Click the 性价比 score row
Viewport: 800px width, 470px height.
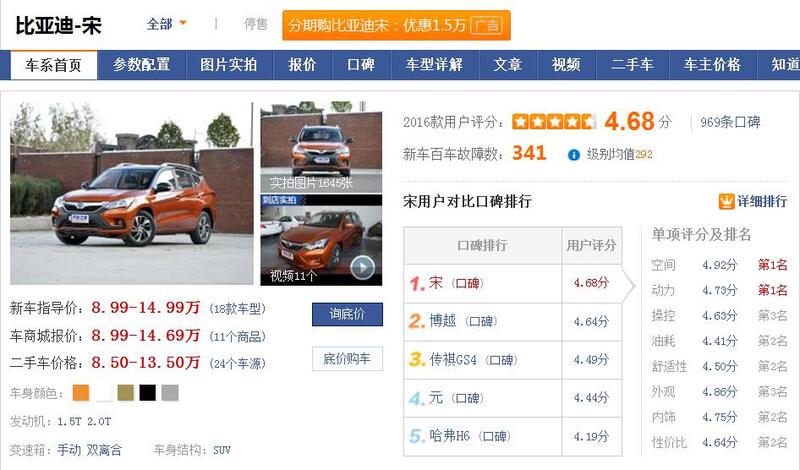pyautogui.click(x=719, y=442)
